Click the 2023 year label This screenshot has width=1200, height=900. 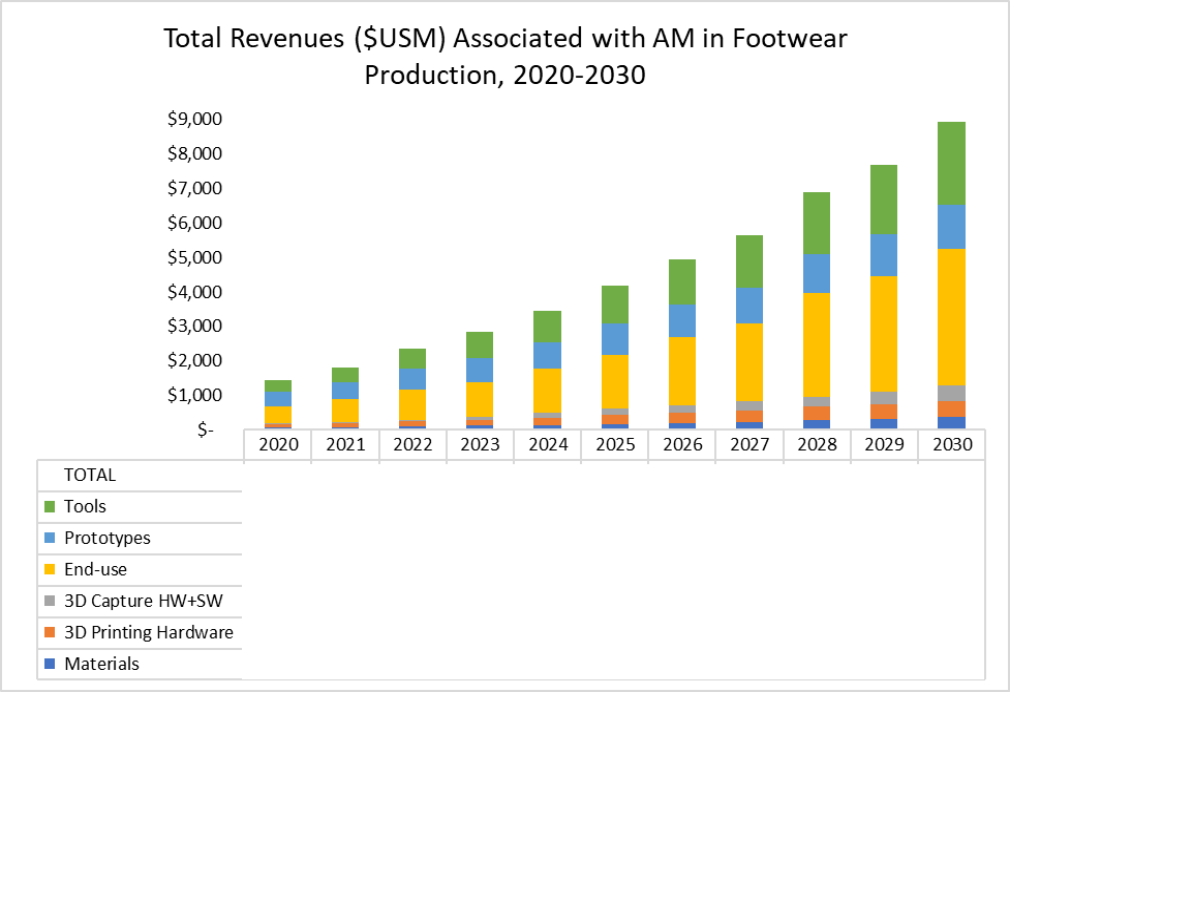point(480,445)
